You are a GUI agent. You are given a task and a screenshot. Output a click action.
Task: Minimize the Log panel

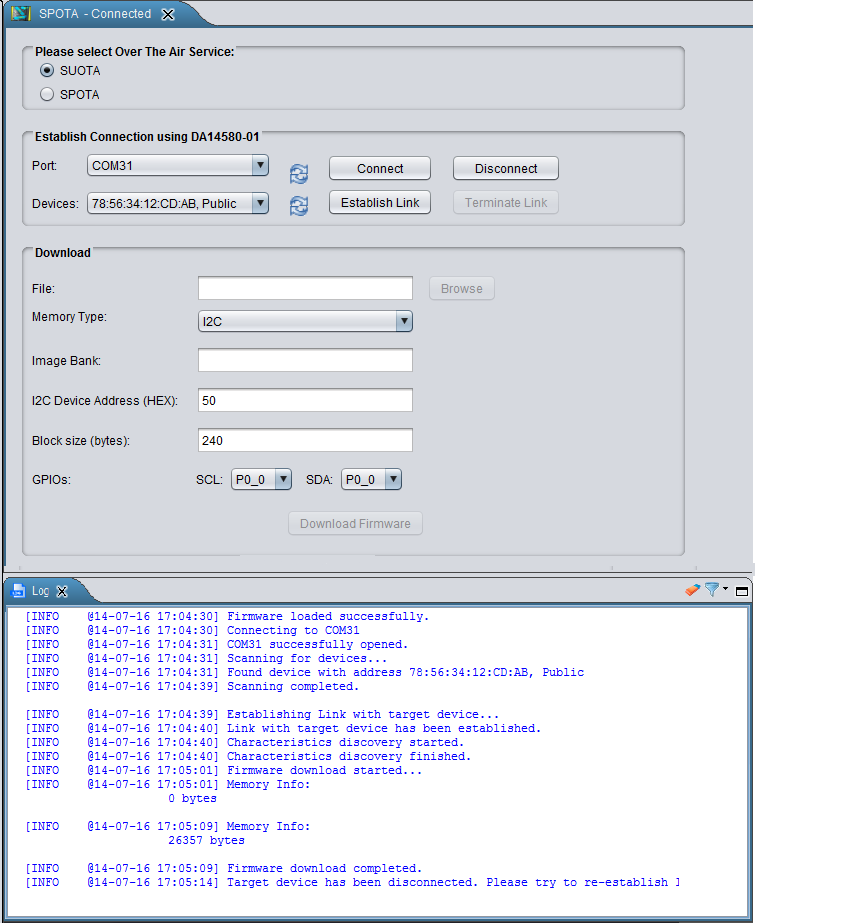click(x=742, y=591)
